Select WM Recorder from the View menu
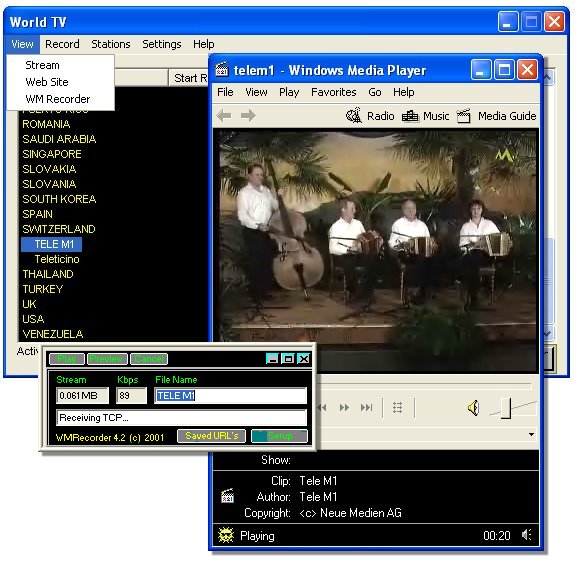Screen dimensions: 579x565 (x=58, y=99)
